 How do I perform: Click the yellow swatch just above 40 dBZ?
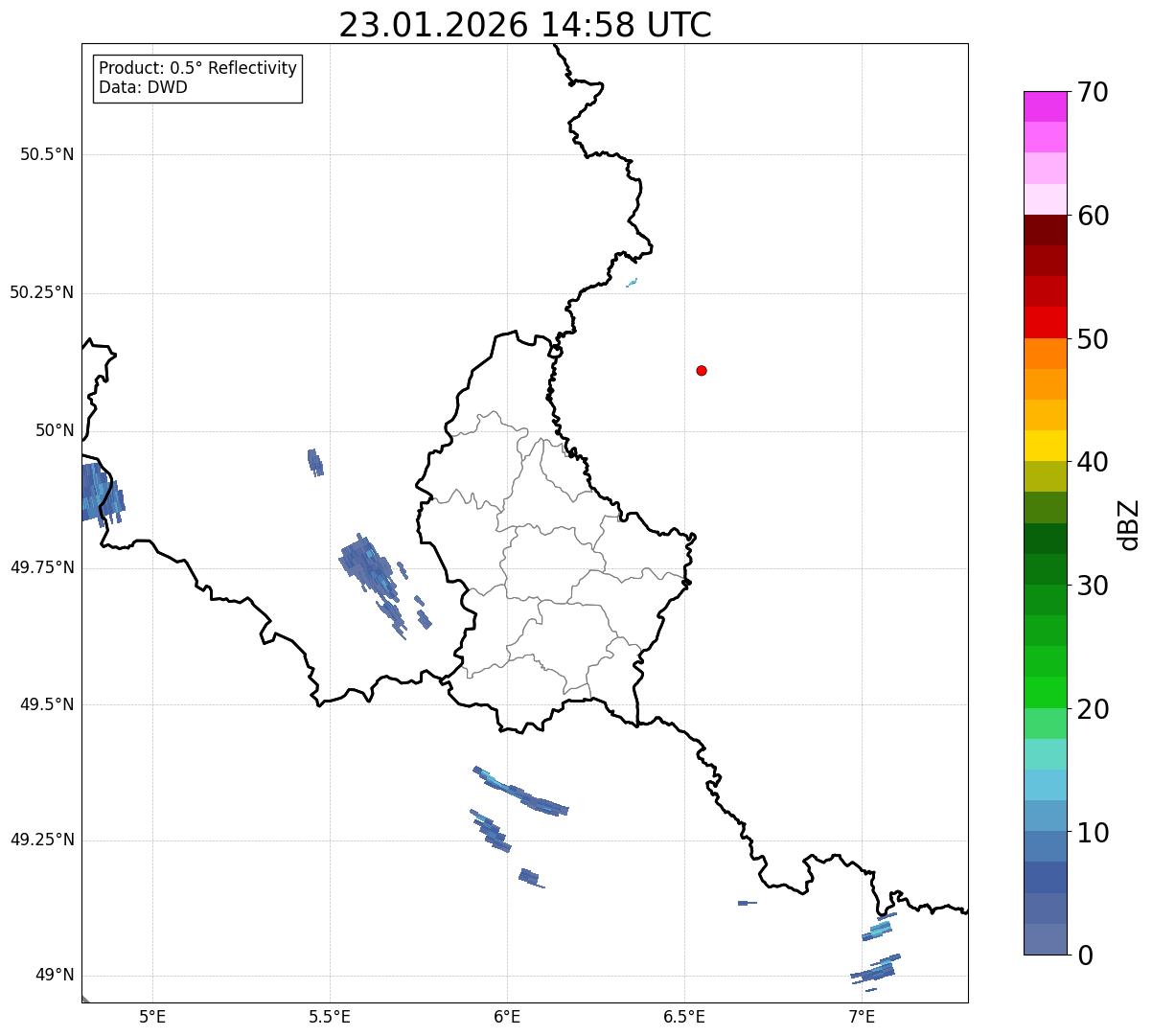[1045, 446]
